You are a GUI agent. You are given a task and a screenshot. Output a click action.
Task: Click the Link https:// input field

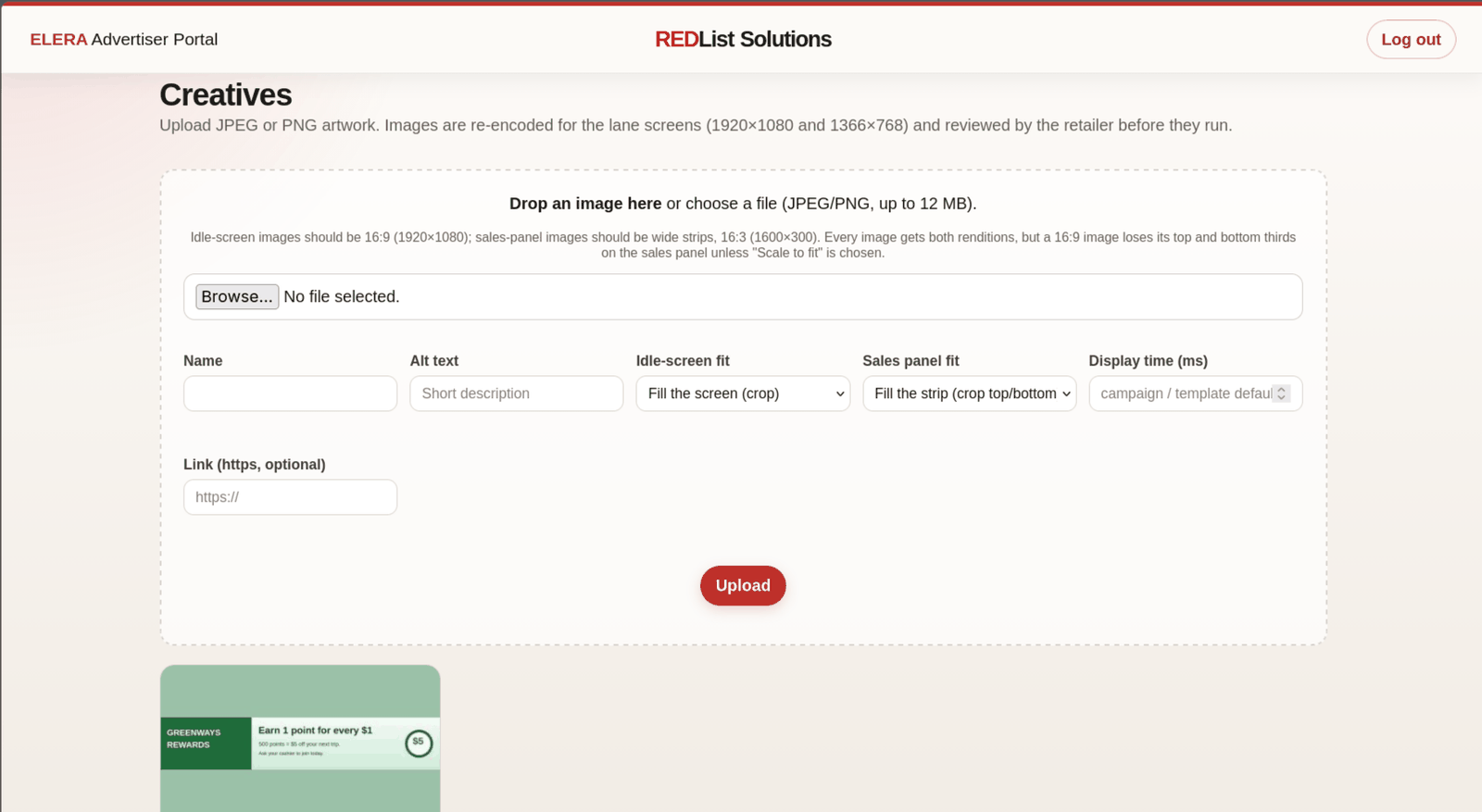[x=290, y=497]
